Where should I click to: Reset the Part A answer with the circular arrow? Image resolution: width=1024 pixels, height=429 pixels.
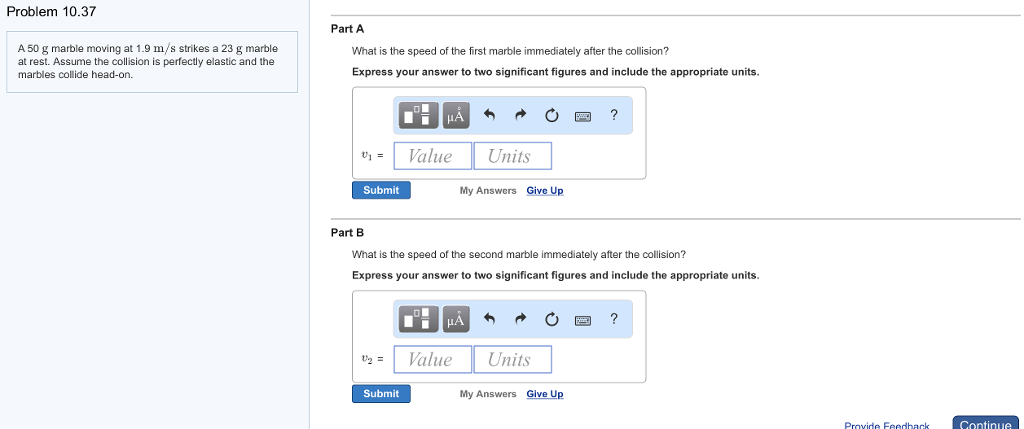[x=551, y=116]
